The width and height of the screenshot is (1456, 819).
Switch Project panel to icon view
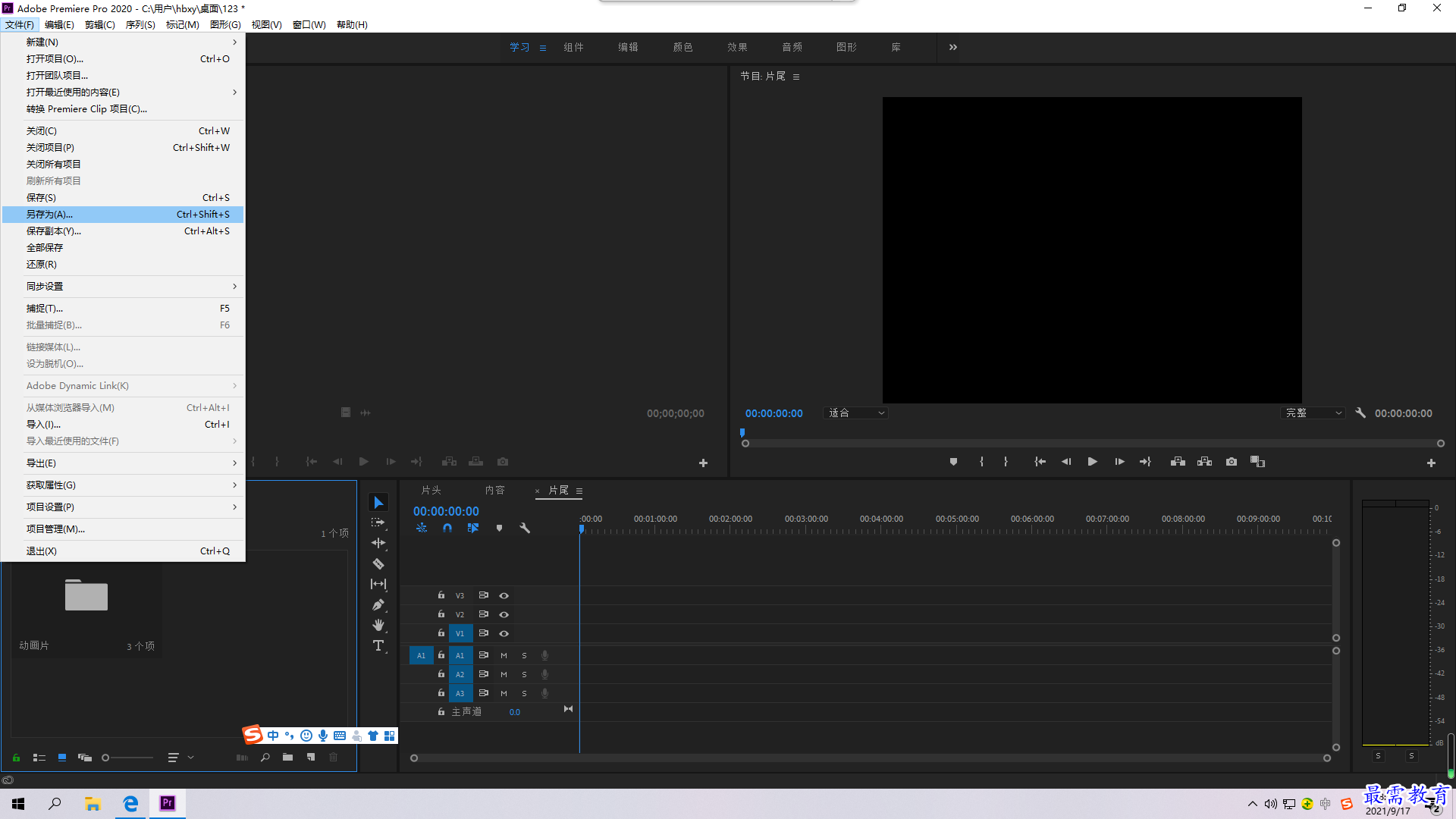(x=62, y=757)
